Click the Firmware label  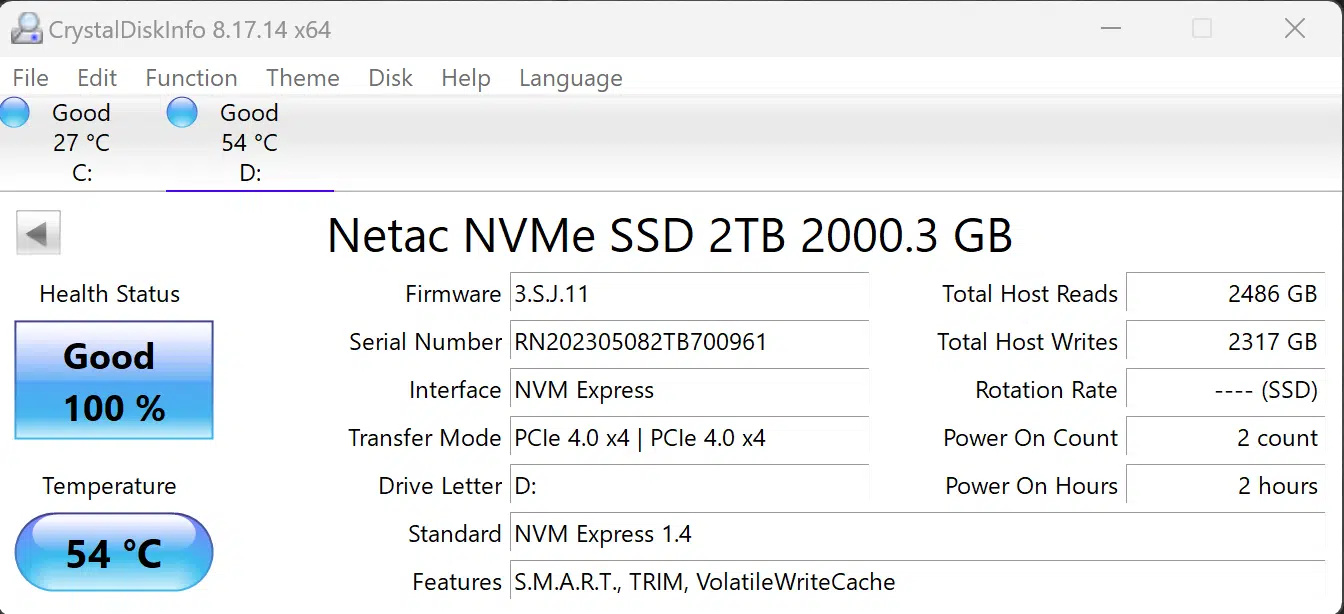point(453,294)
